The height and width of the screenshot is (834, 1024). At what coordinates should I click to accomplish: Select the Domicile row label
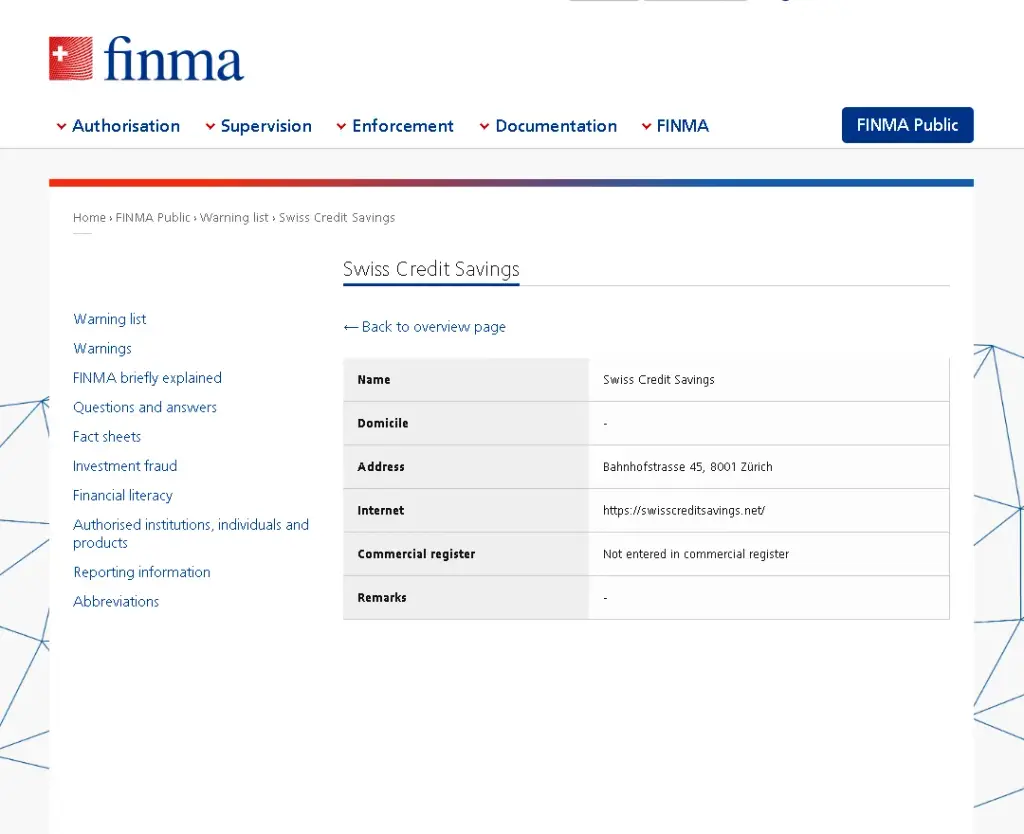(383, 423)
